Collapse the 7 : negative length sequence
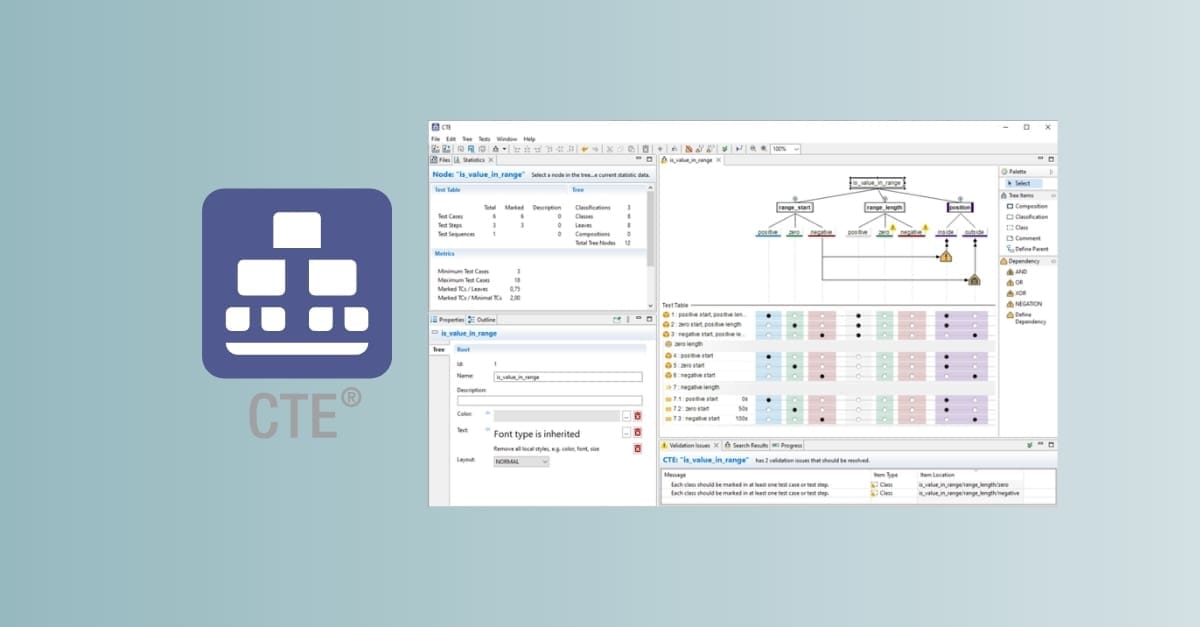1200x627 pixels. (x=667, y=386)
